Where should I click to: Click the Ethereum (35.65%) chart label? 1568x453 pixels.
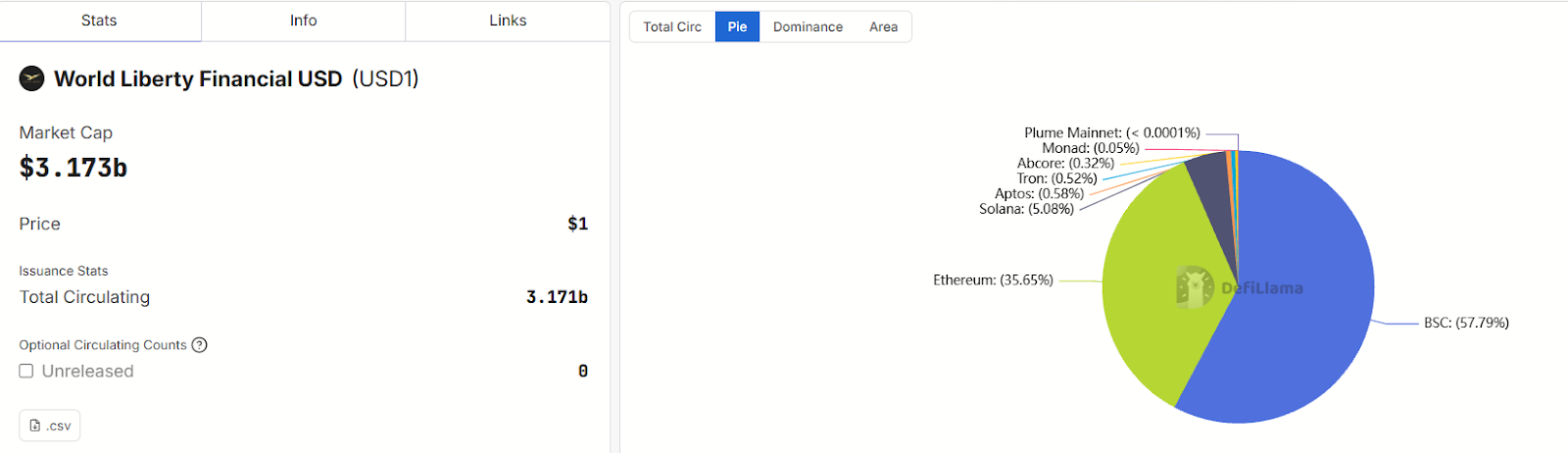click(993, 280)
